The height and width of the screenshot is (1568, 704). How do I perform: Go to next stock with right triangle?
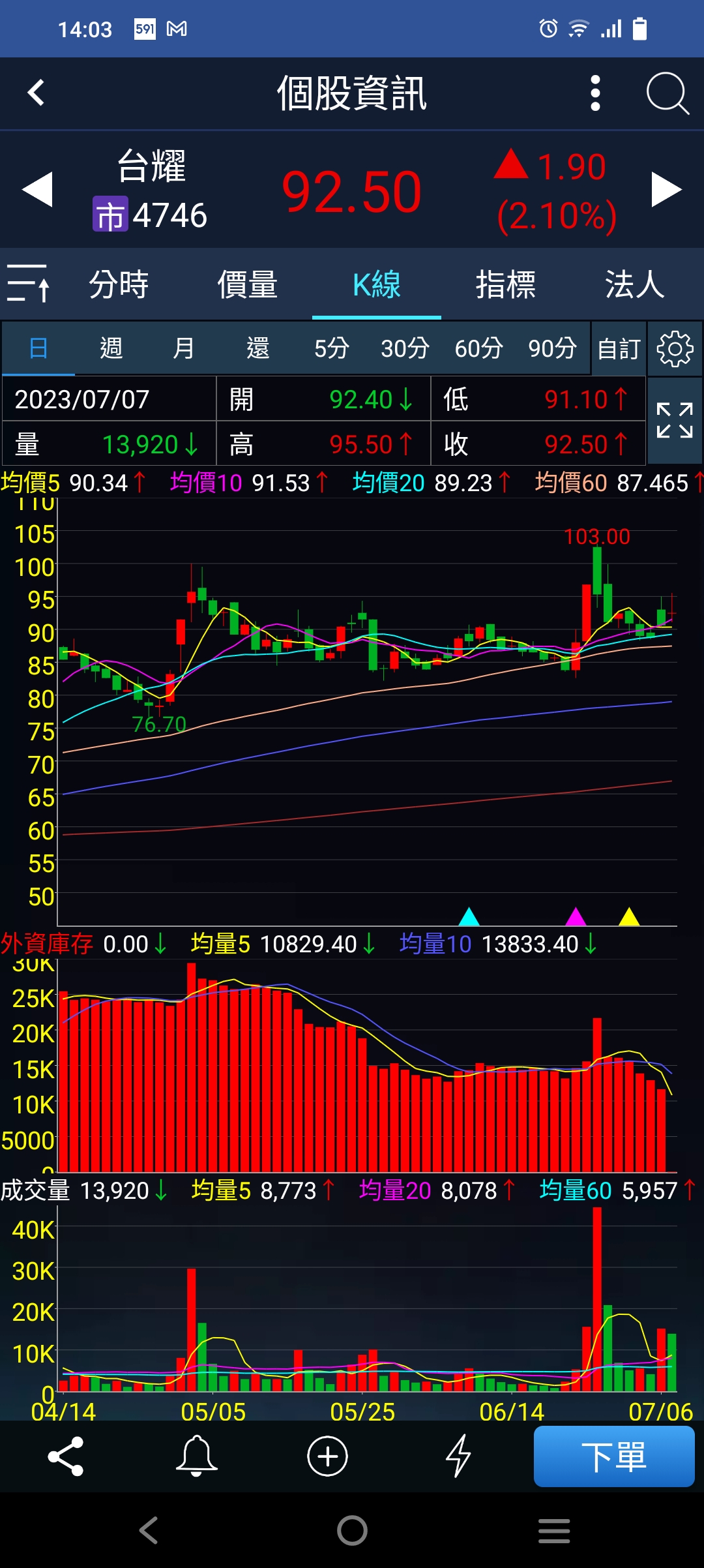click(666, 190)
